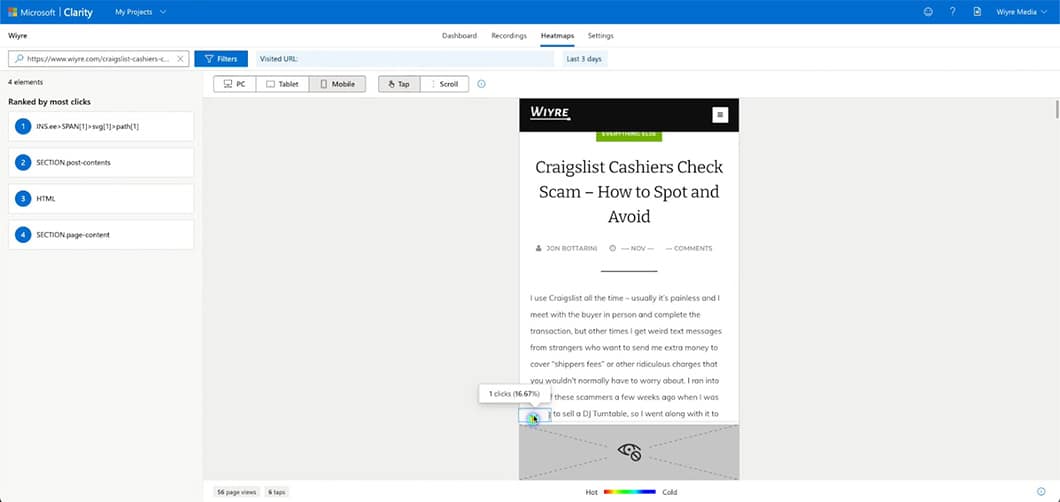Switch heatmap to Scroll mode
The height and width of the screenshot is (502, 1060).
[444, 84]
